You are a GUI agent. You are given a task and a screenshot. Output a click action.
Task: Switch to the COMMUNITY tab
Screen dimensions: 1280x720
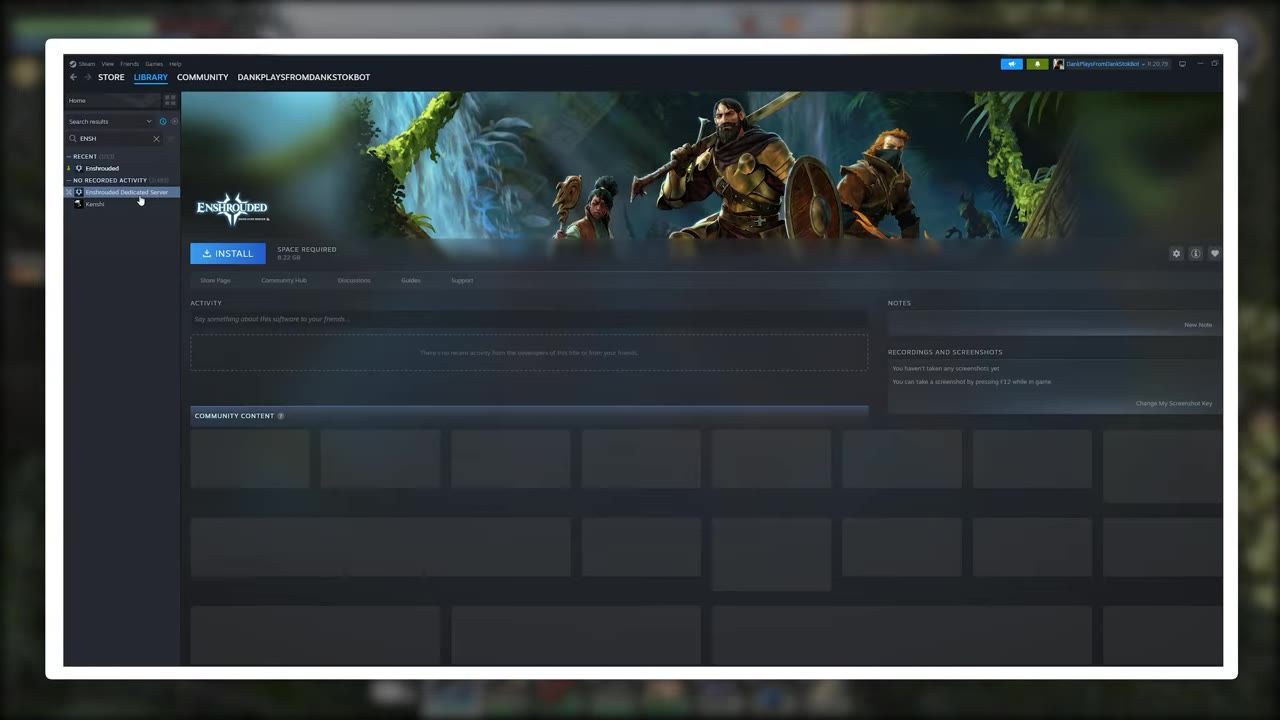coord(203,77)
